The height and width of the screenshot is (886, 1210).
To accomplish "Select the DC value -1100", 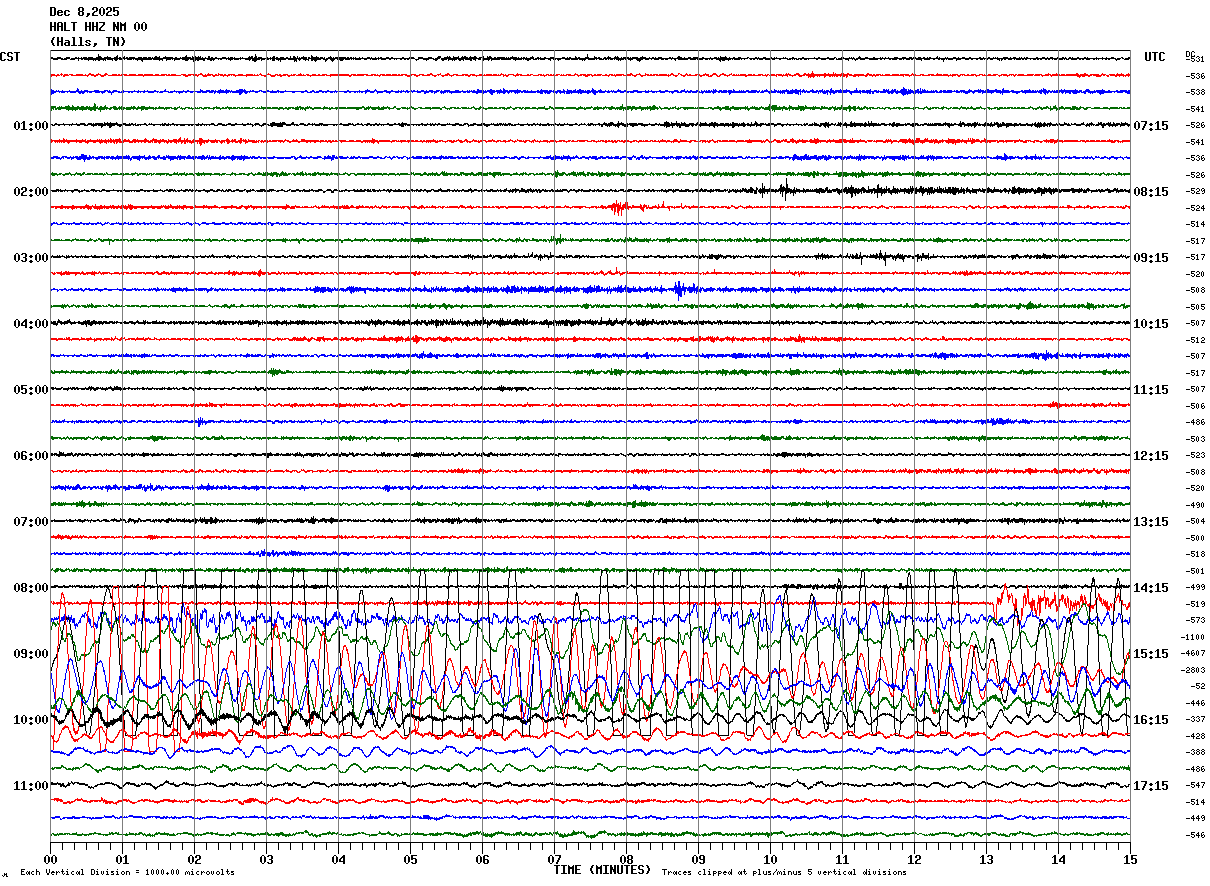I will click(1194, 637).
